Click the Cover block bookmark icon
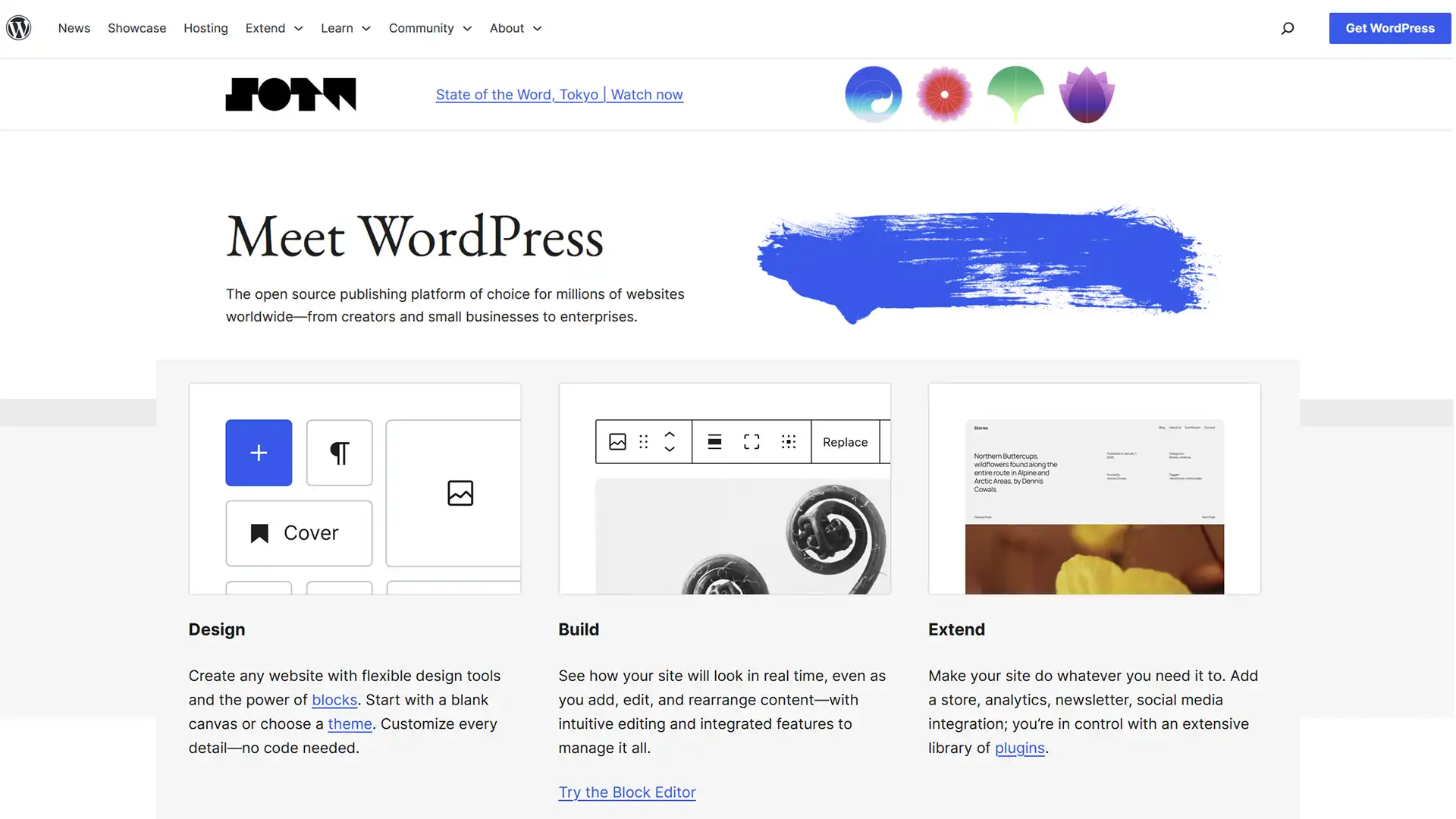This screenshot has height=819, width=1456. (x=259, y=533)
